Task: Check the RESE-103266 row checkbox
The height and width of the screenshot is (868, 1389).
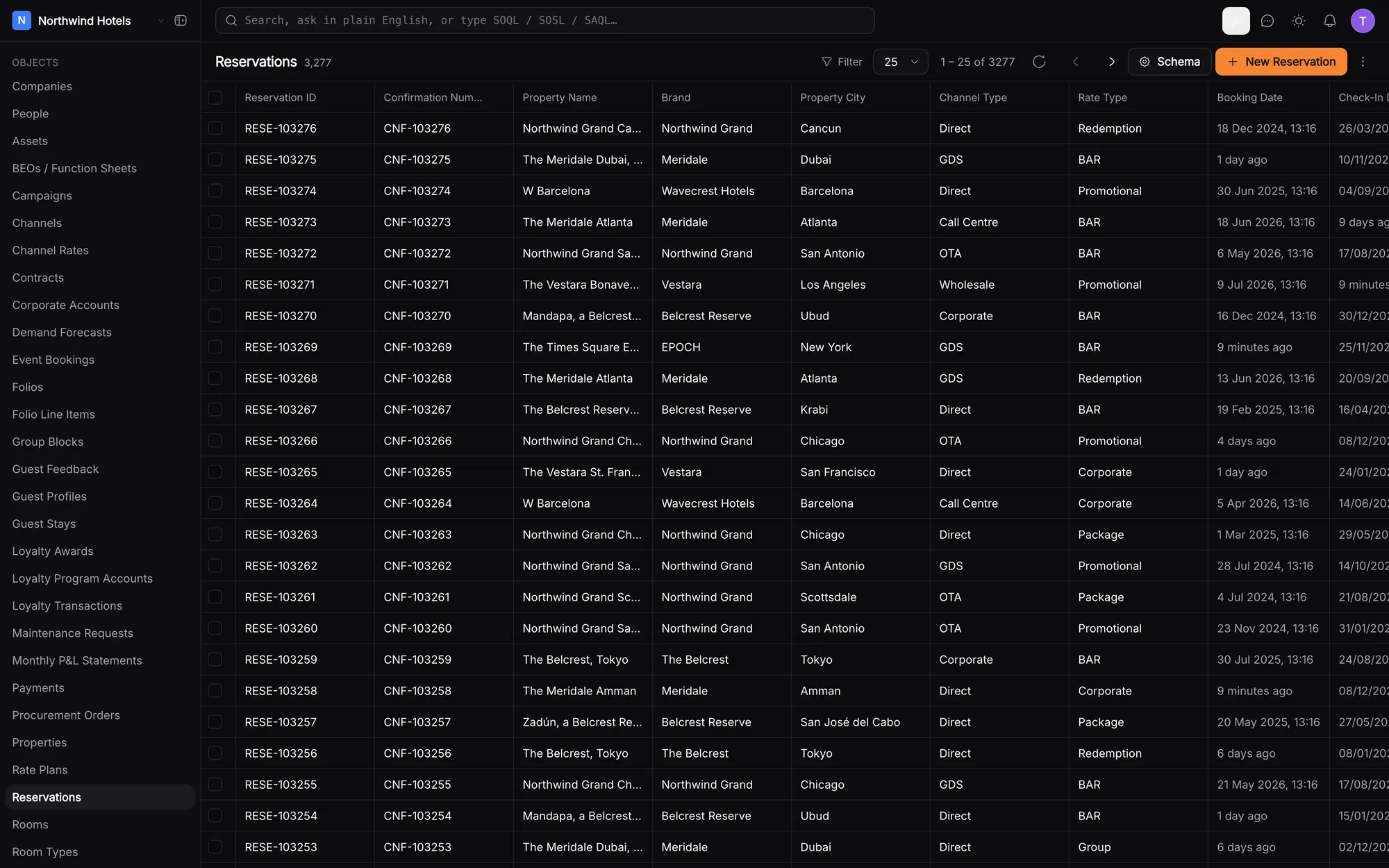Action: click(x=215, y=441)
